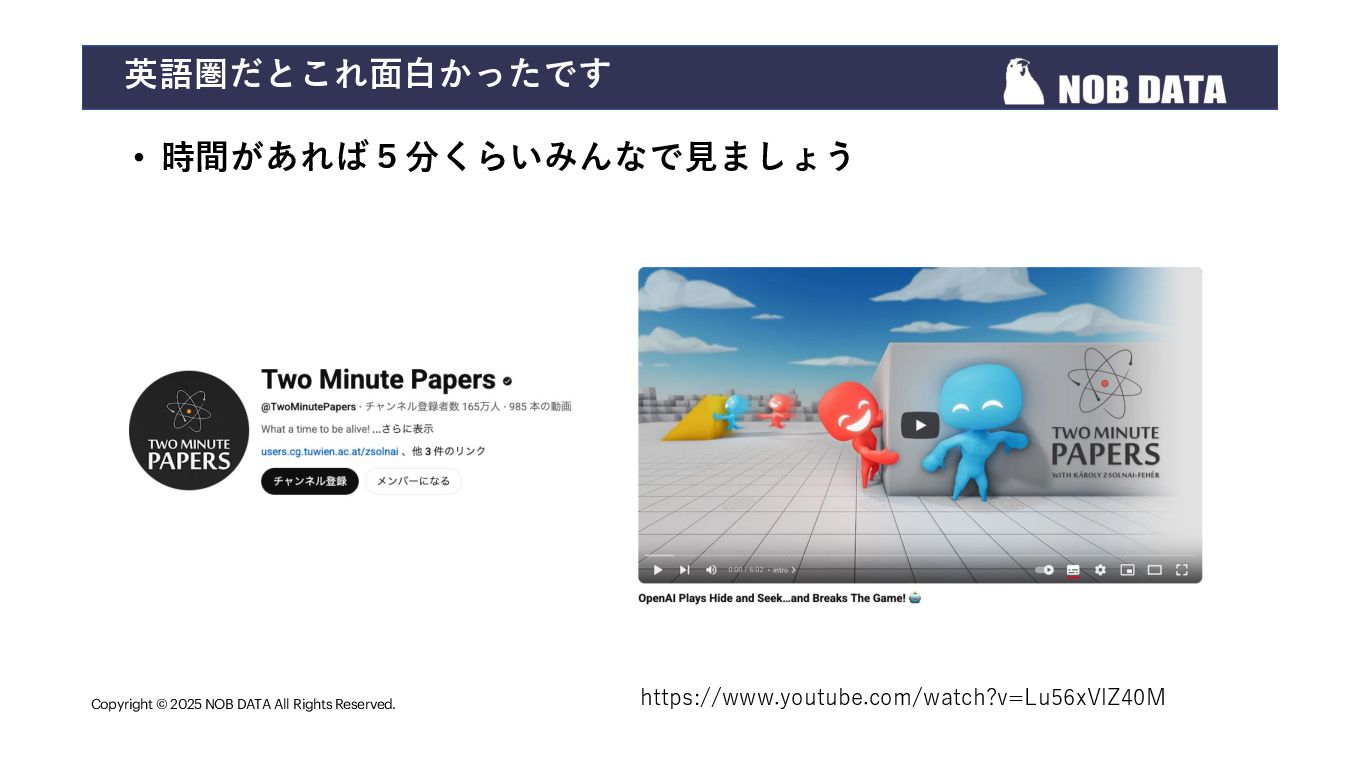Viewport: 1361px width, 765px height.
Task: Skip to next video
Action: pos(684,570)
